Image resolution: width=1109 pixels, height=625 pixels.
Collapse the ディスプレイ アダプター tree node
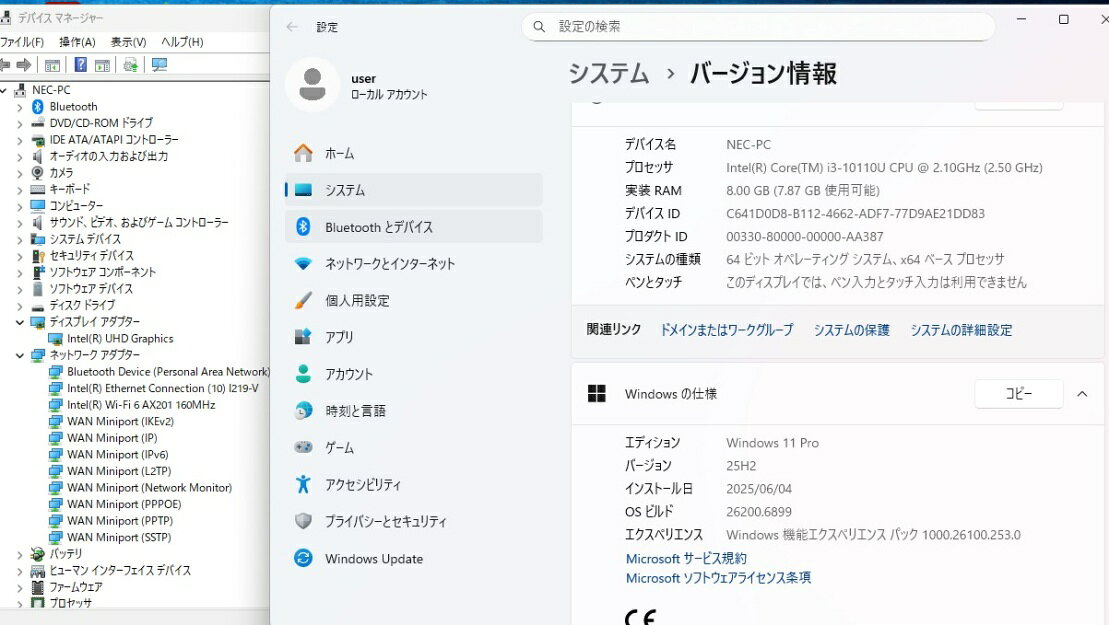tap(19, 322)
